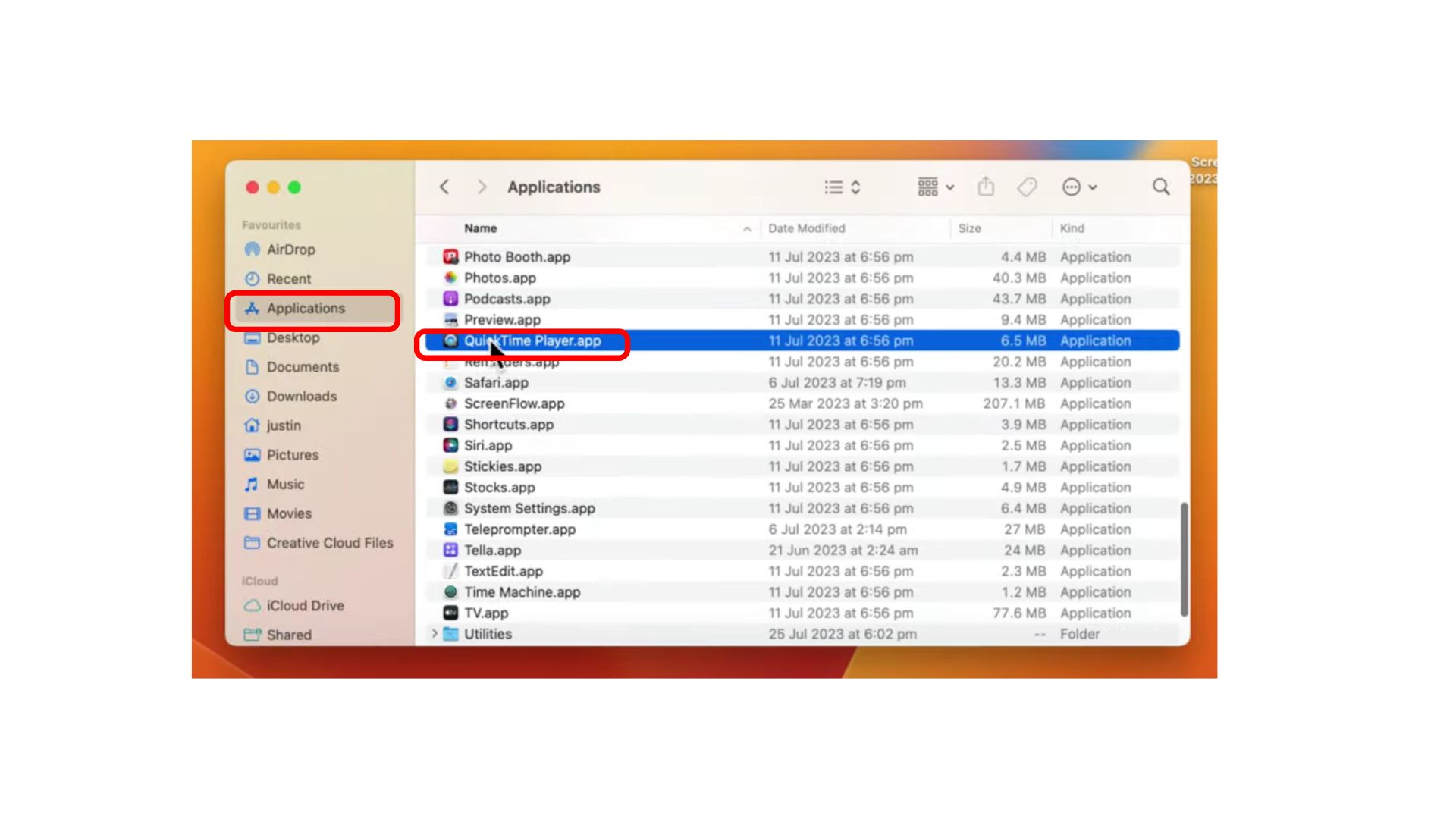
Task: Select the Safari.app icon
Action: 449,382
